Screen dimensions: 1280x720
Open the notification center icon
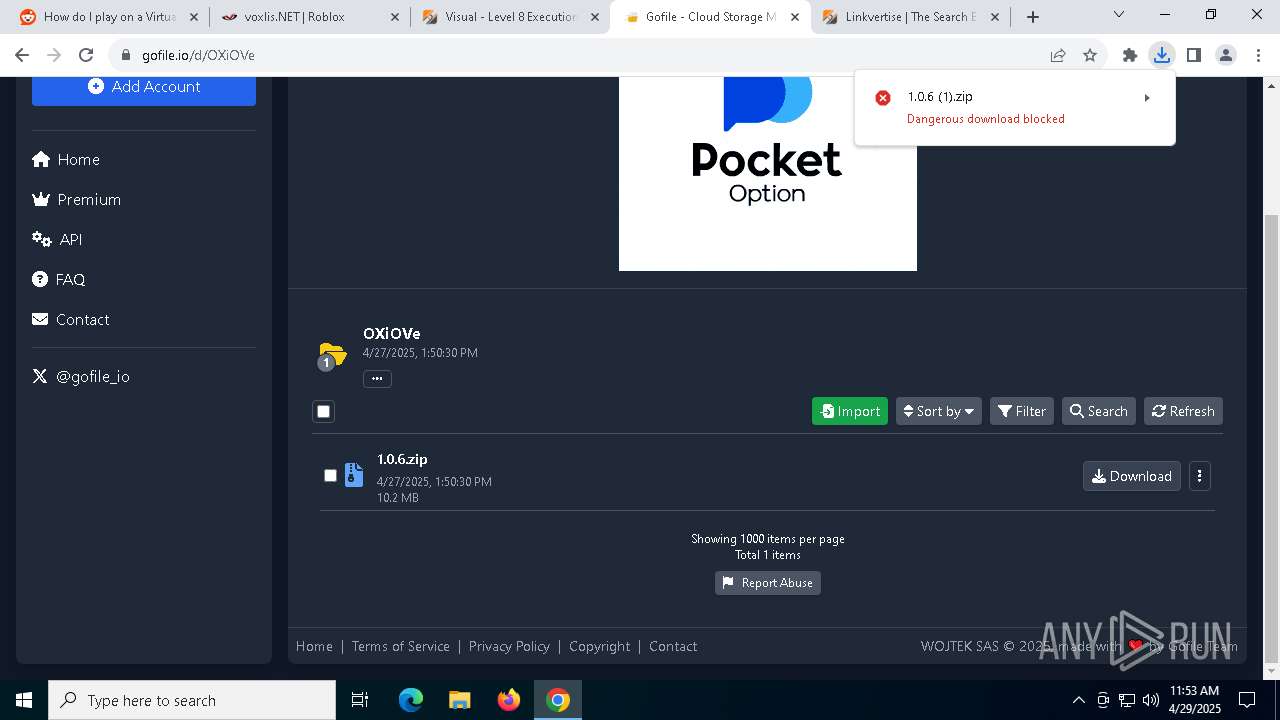(x=1247, y=700)
